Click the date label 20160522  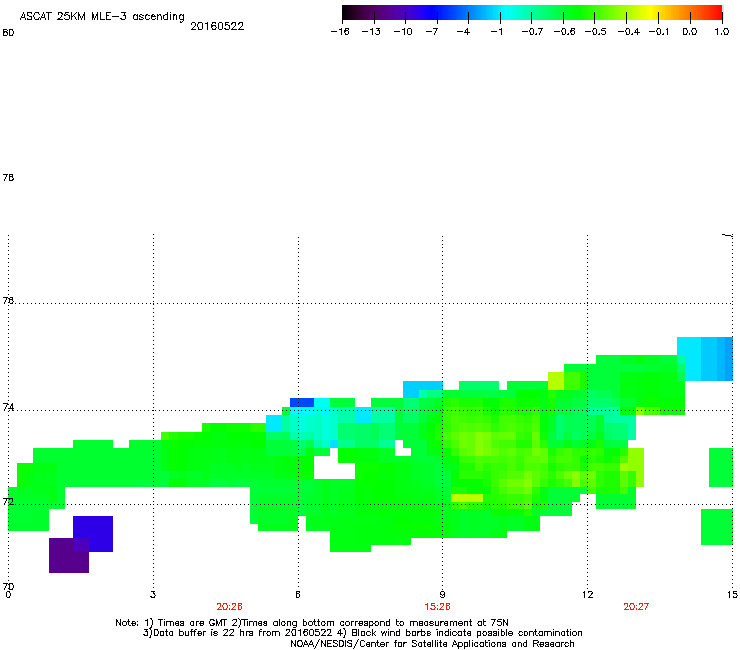point(217,26)
